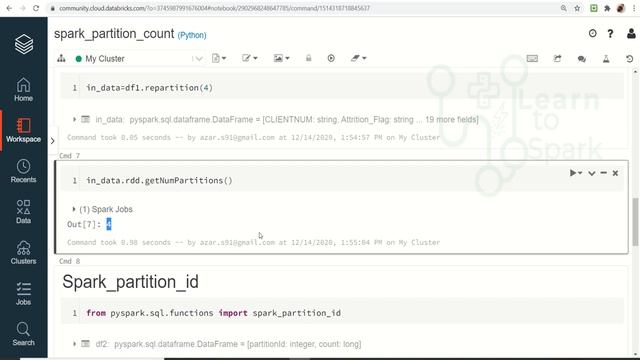Click the browser back arrow
Viewport: 640px width, 360px height.
[x=9, y=8]
